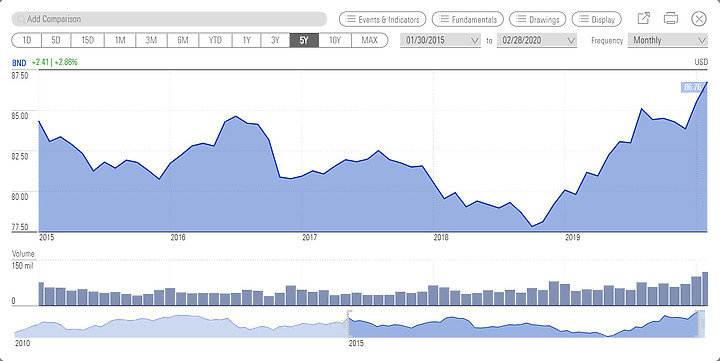Select the YTD time range

pyautogui.click(x=215, y=40)
